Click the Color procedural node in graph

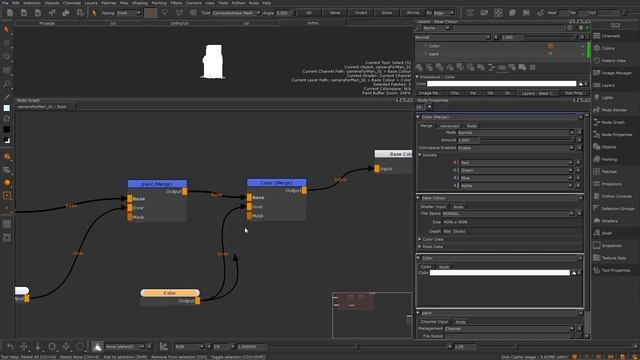(x=170, y=293)
